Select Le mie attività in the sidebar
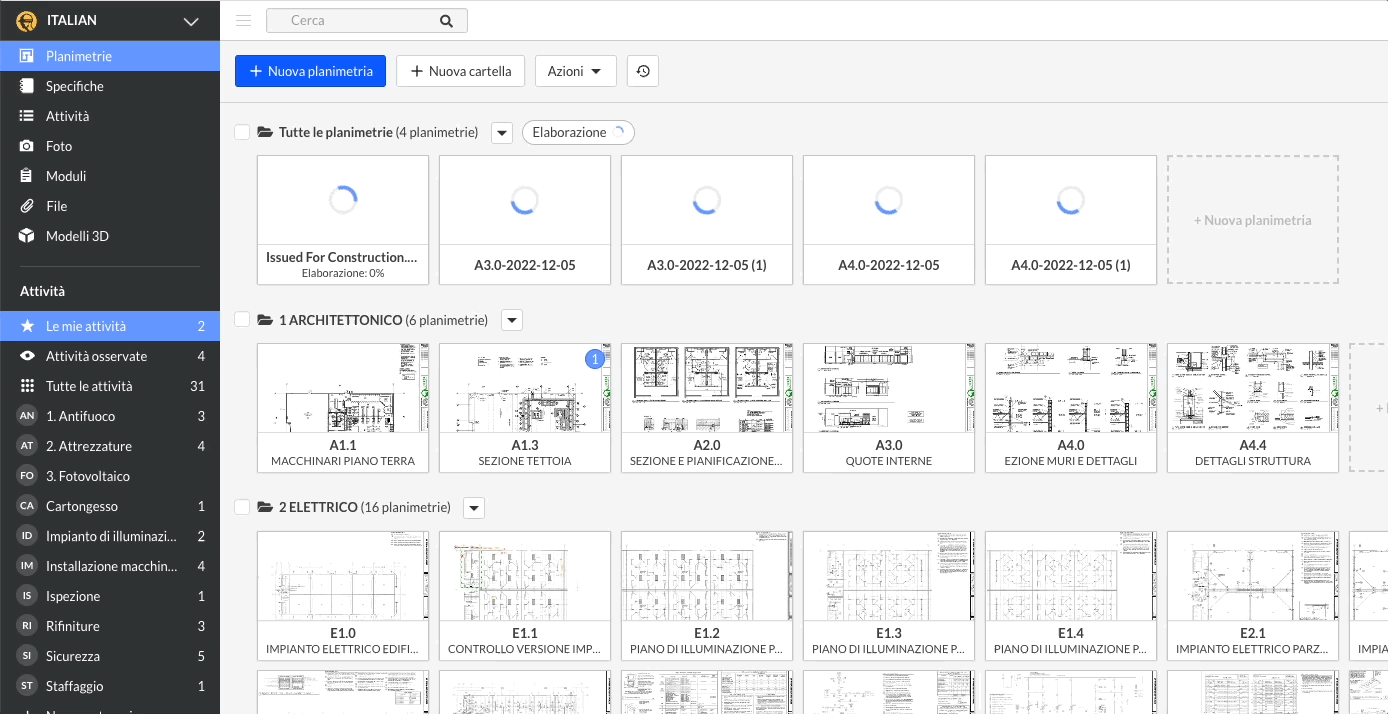The image size is (1388, 714). tap(86, 326)
